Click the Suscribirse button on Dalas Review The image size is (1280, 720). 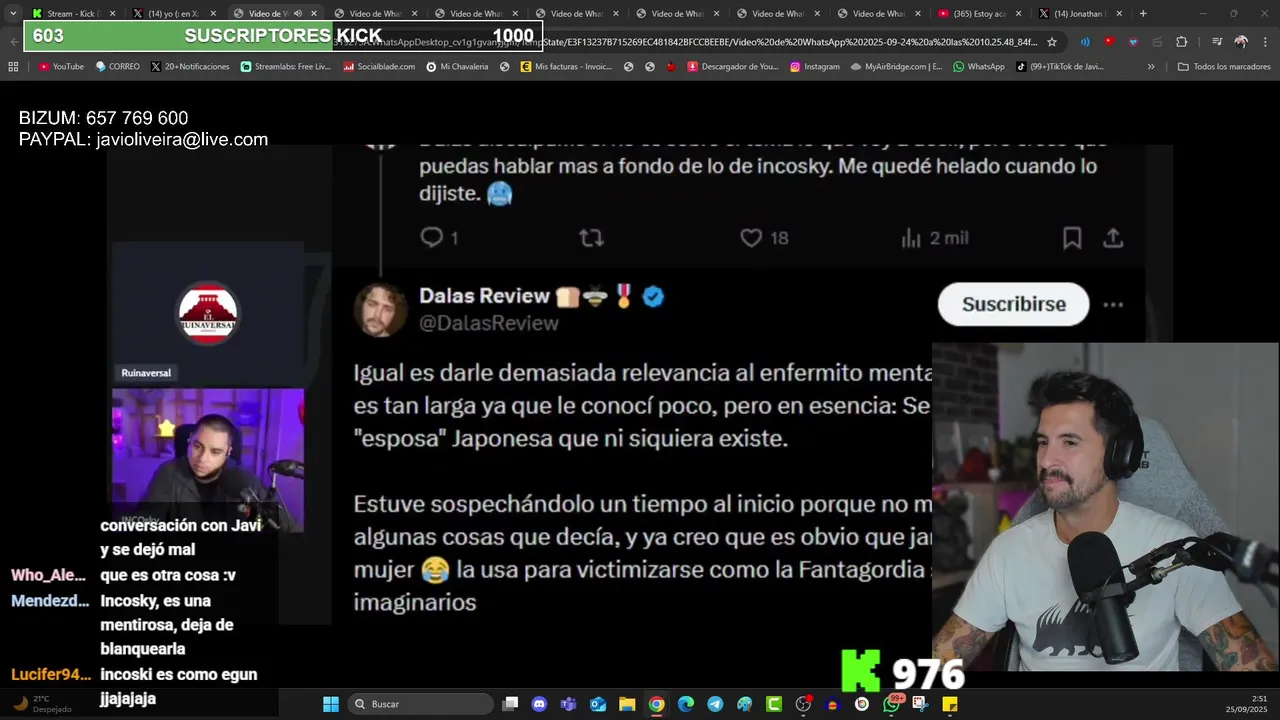(1013, 304)
